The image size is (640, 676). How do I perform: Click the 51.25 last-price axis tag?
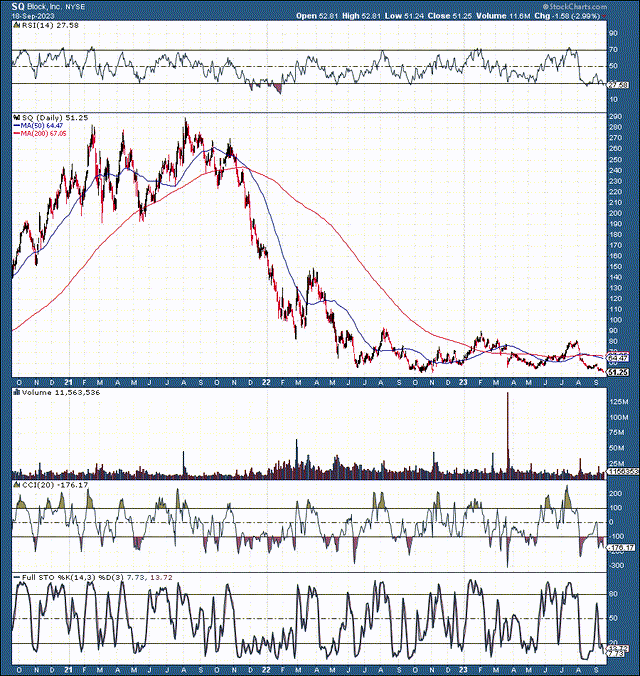click(x=618, y=372)
